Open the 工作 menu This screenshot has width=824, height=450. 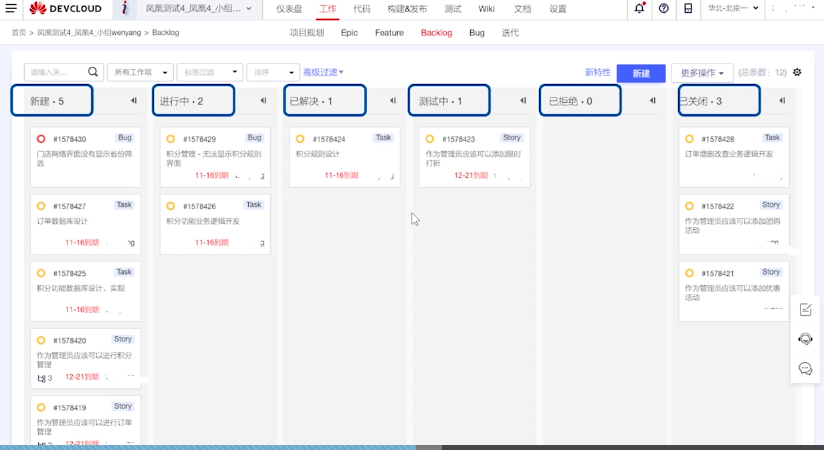coord(328,9)
